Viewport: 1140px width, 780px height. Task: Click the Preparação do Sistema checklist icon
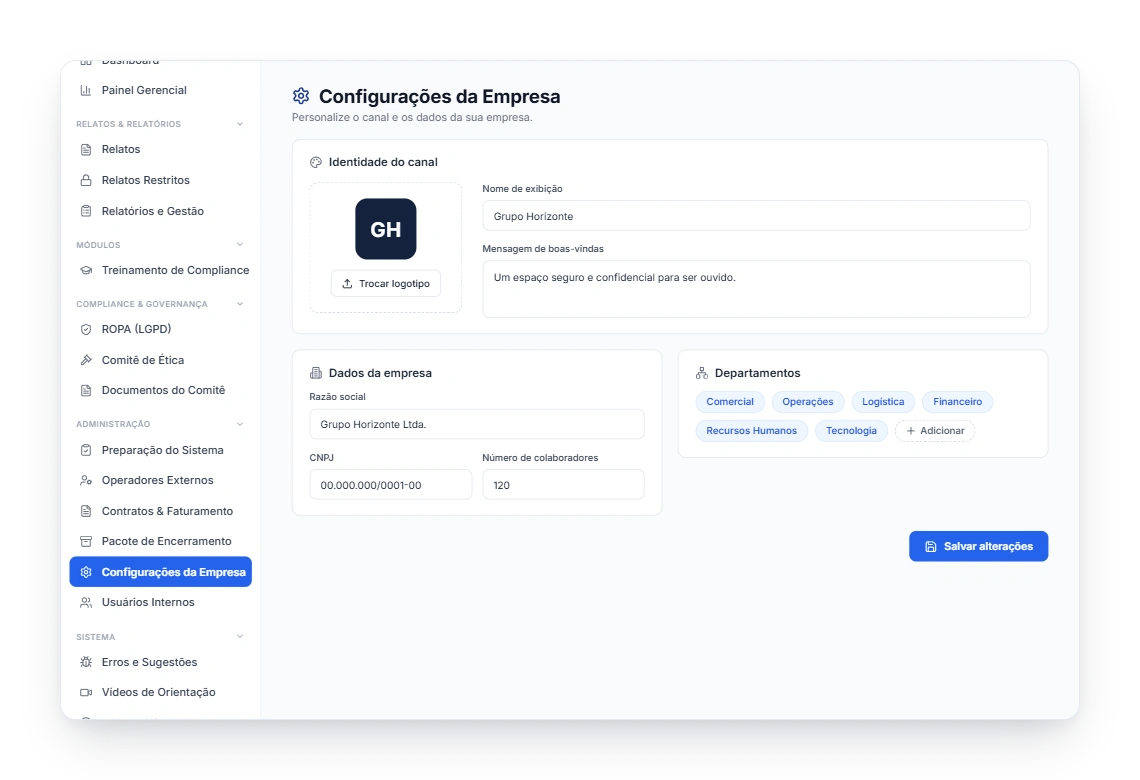86,450
